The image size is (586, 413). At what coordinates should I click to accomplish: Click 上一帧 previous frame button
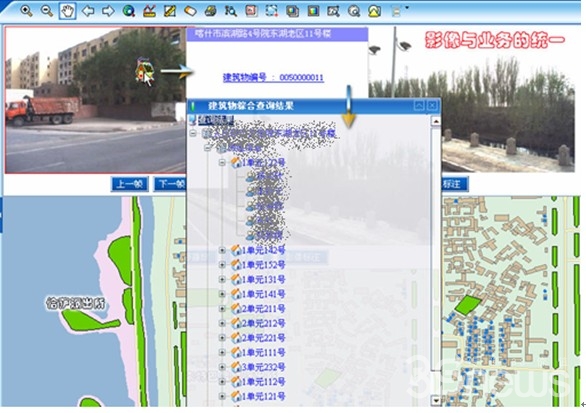tap(130, 184)
